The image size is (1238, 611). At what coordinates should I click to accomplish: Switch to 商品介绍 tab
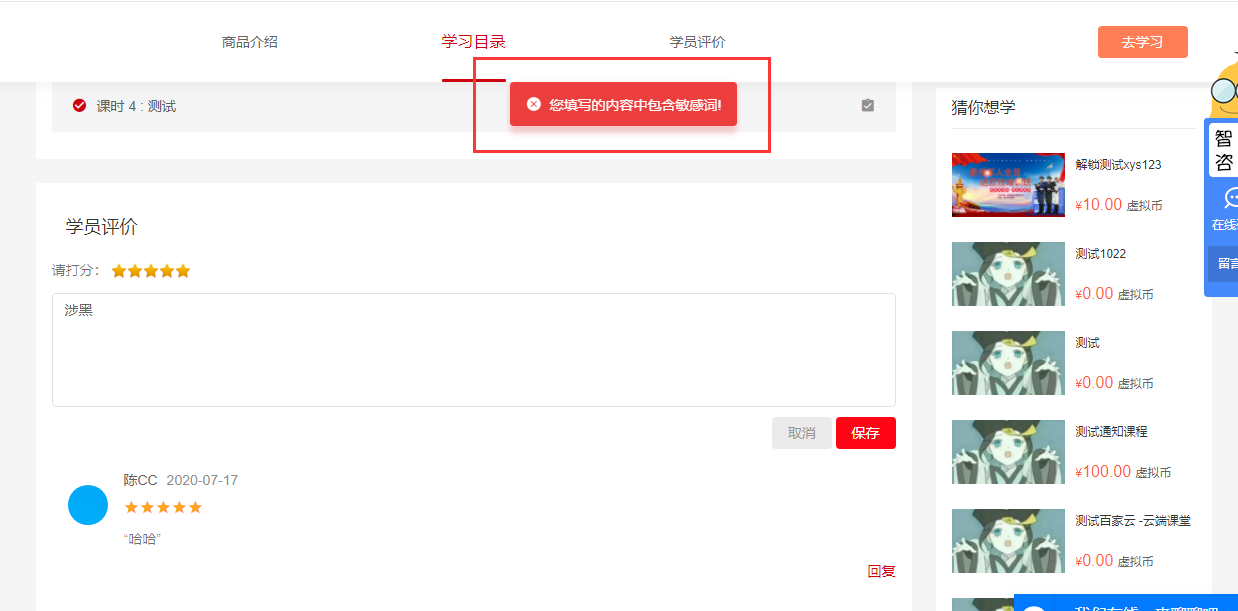point(250,42)
